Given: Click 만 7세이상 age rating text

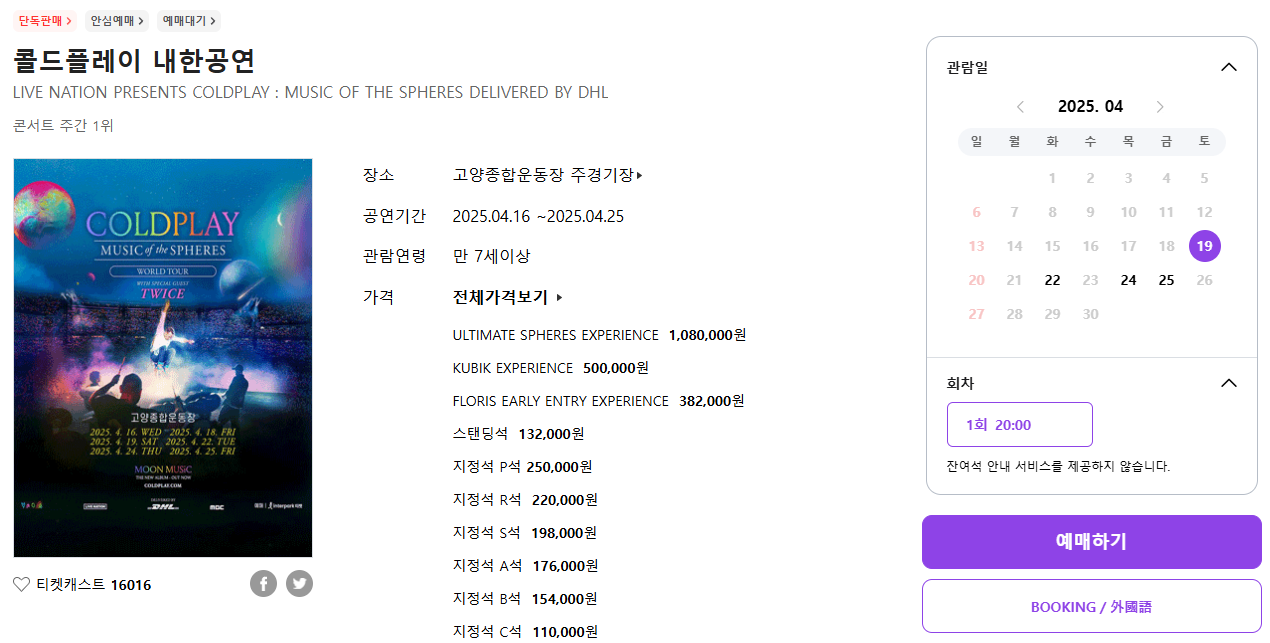Looking at the screenshot, I should click(x=492, y=256).
